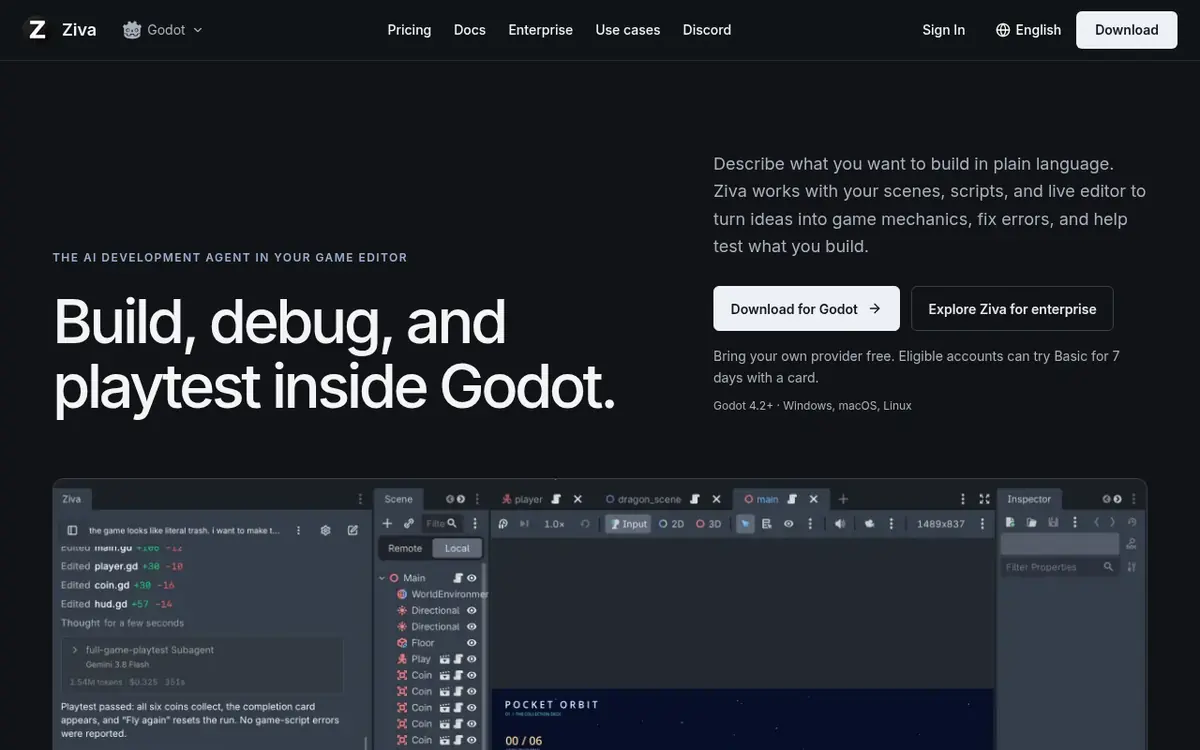Enable 2D selection mode

coord(671,524)
